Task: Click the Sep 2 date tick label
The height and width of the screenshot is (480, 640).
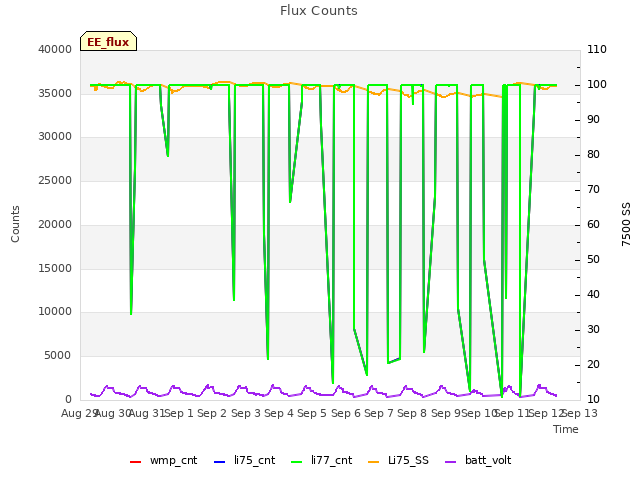Action: pos(212,413)
